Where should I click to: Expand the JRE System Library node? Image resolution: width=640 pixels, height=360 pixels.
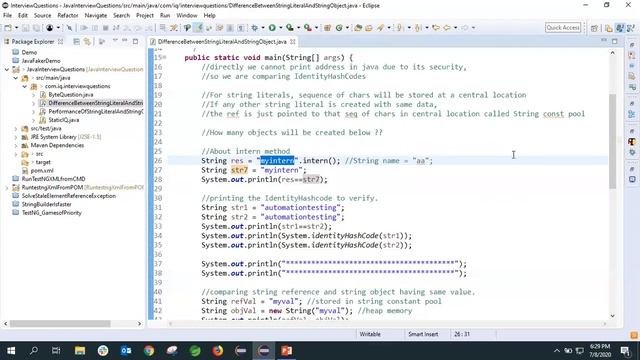point(16,137)
